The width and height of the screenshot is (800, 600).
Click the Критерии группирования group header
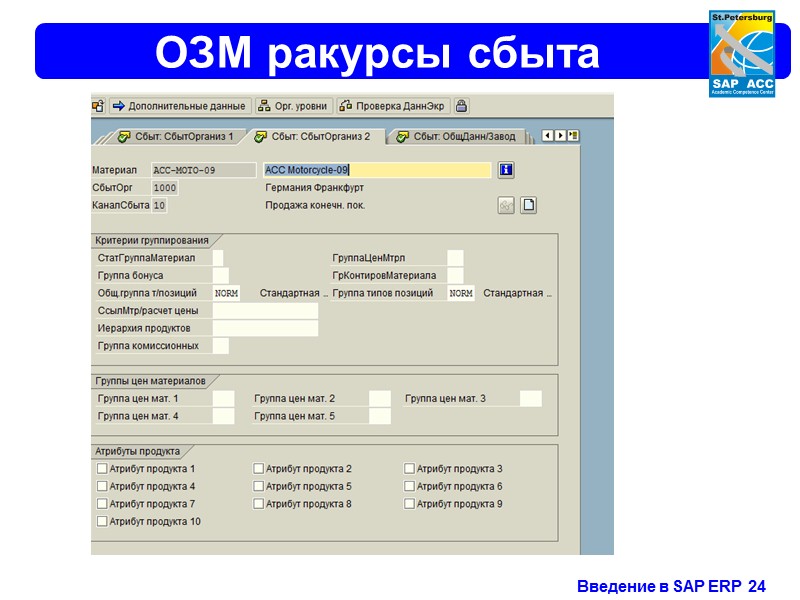click(152, 240)
